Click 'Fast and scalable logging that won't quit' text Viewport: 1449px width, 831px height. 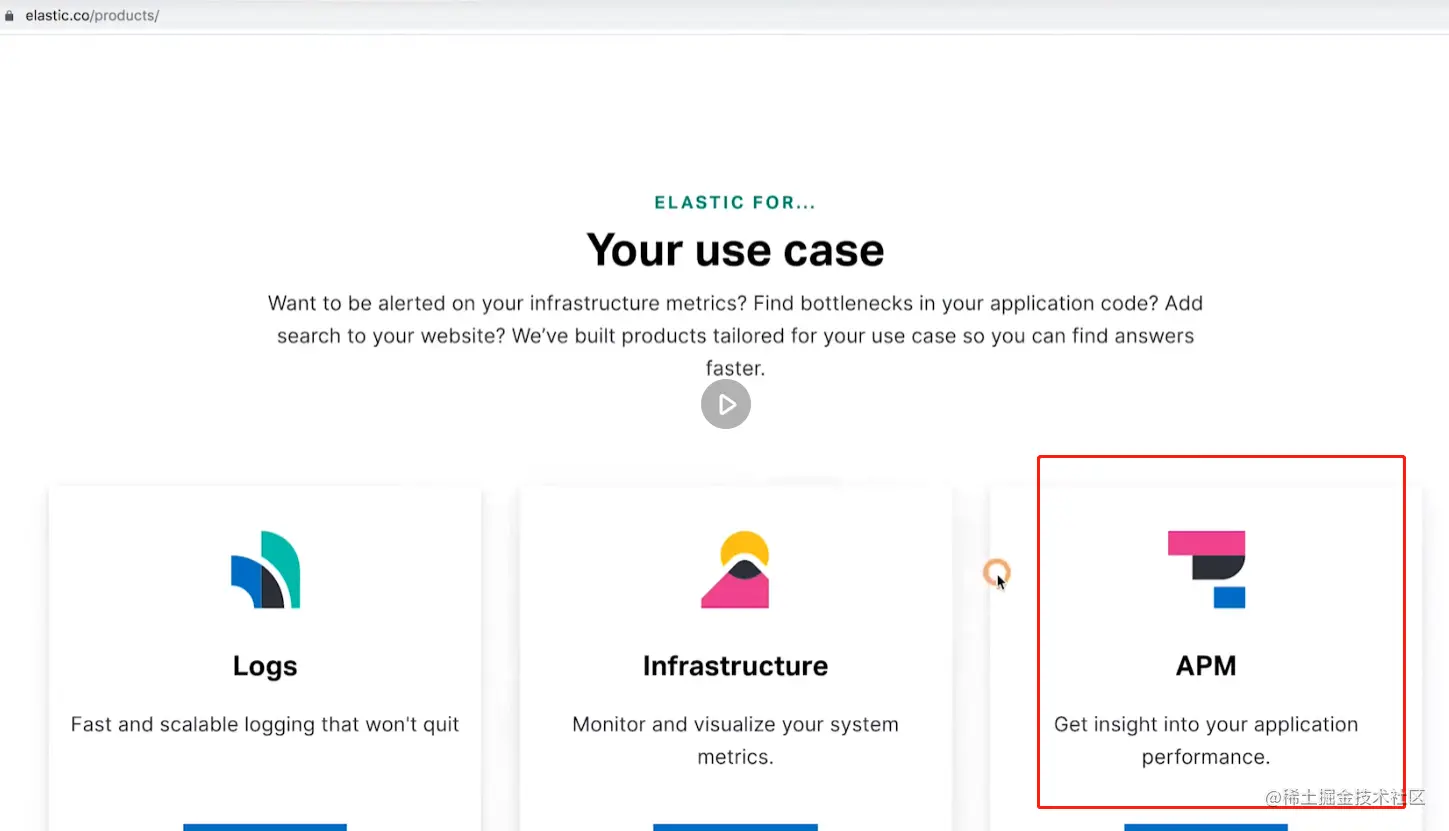click(x=265, y=724)
